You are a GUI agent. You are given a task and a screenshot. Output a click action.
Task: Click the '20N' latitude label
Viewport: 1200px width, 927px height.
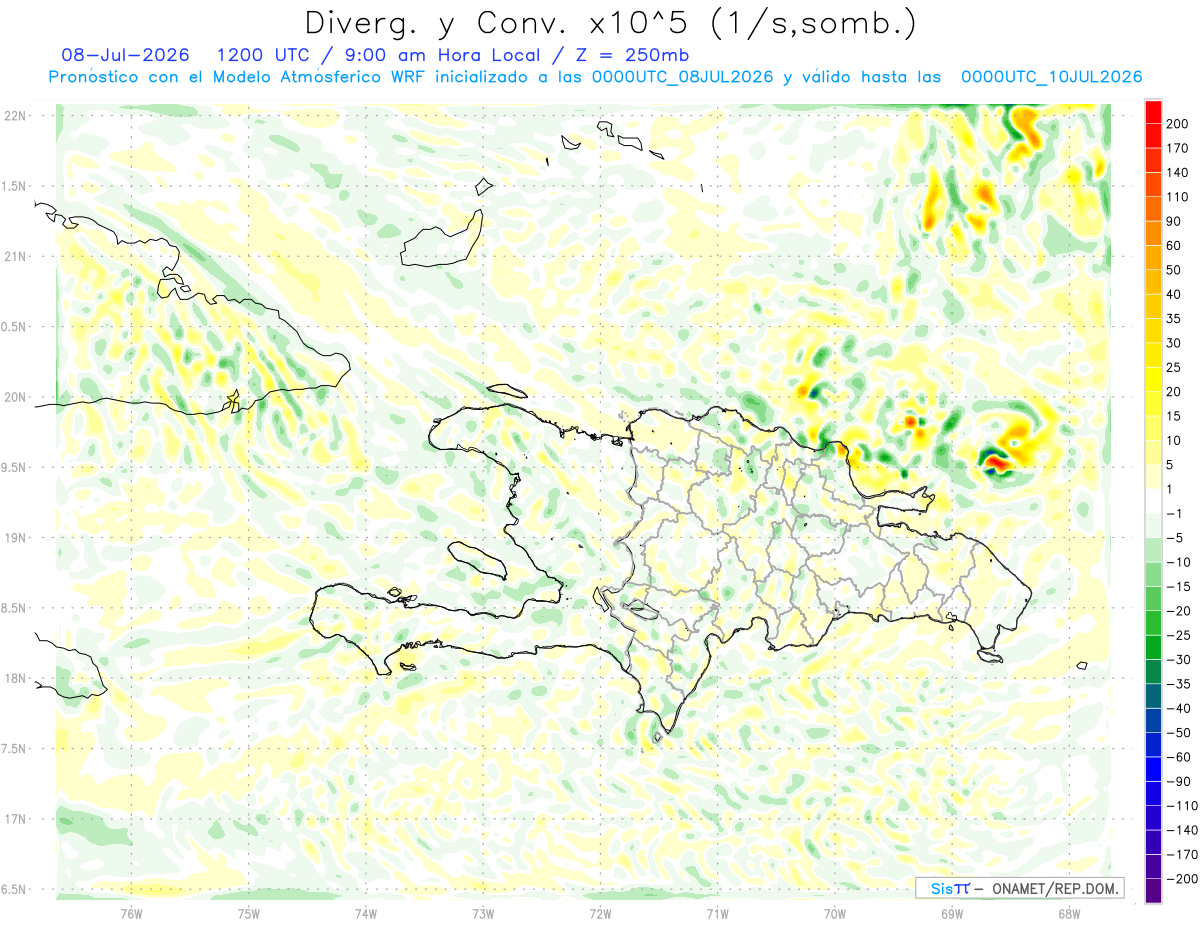coord(15,397)
